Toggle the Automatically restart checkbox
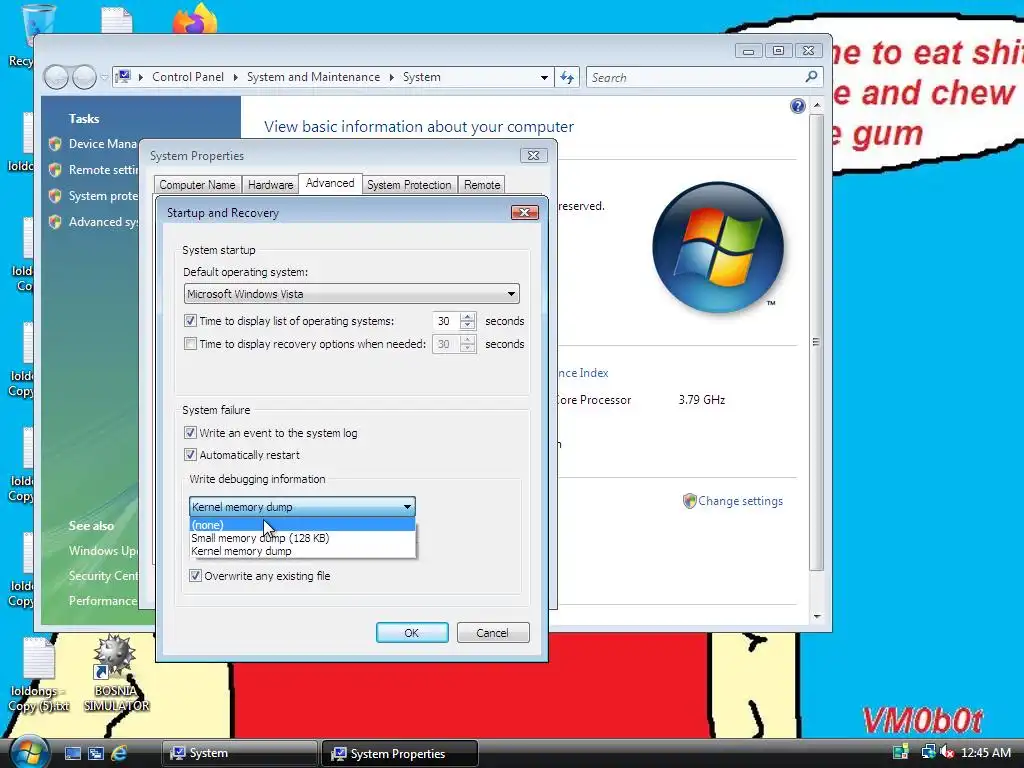 190,455
